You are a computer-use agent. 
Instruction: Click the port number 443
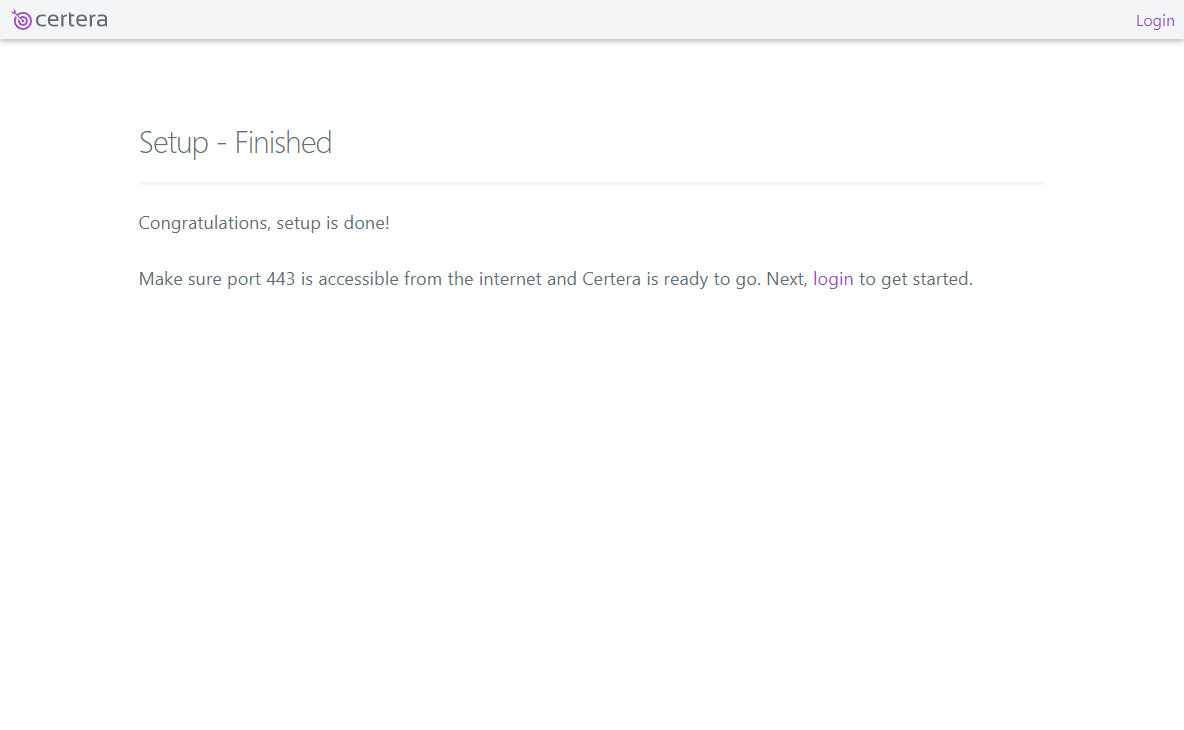pos(280,279)
